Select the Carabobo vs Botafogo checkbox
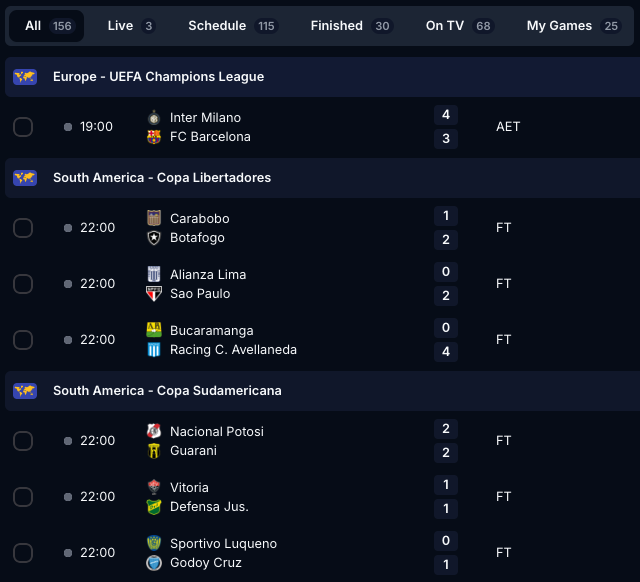 [x=23, y=228]
